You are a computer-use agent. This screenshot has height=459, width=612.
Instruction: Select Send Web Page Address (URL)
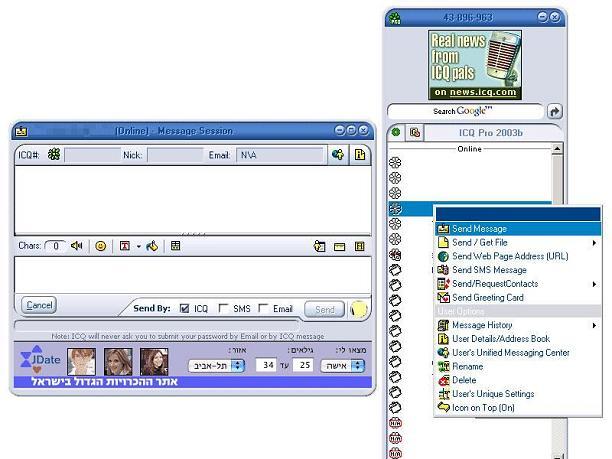[518, 256]
